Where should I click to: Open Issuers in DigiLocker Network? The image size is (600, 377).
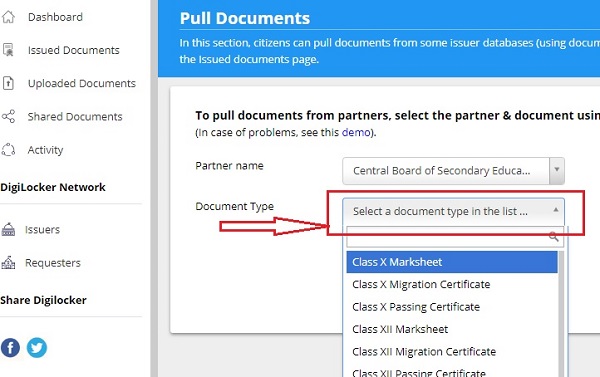(42, 230)
